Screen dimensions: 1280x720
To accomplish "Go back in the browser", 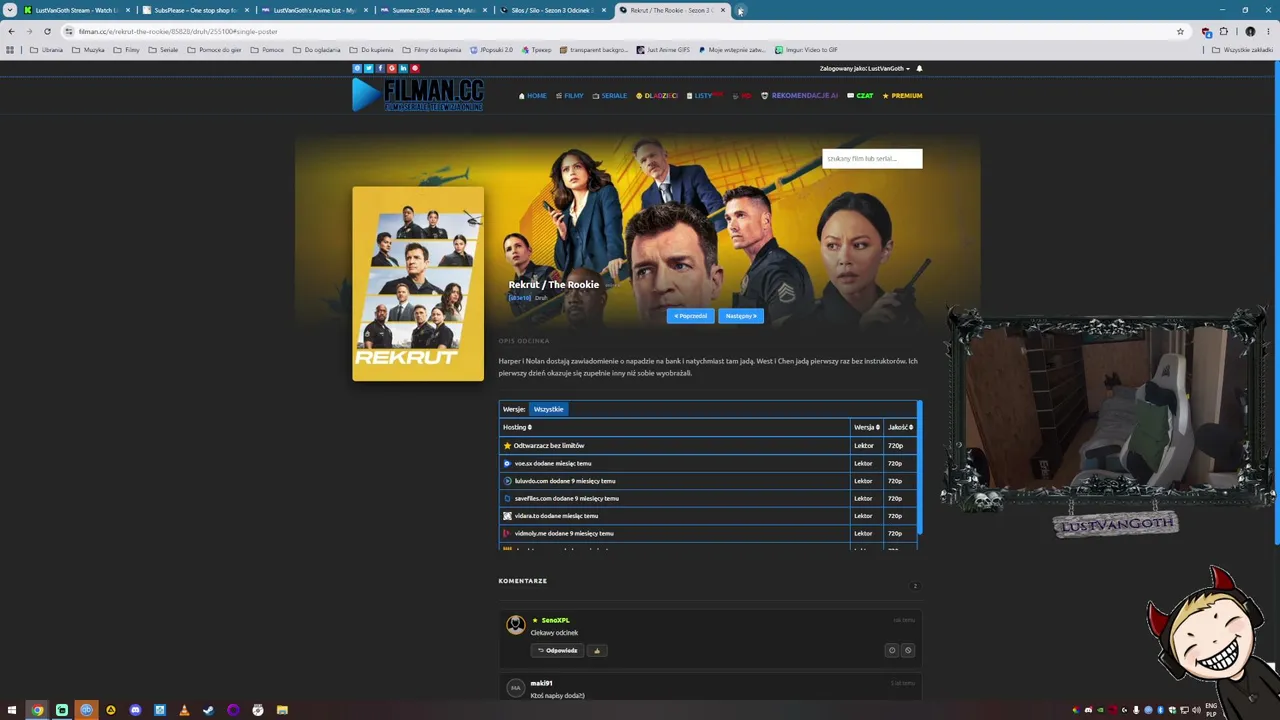I will (x=11, y=31).
